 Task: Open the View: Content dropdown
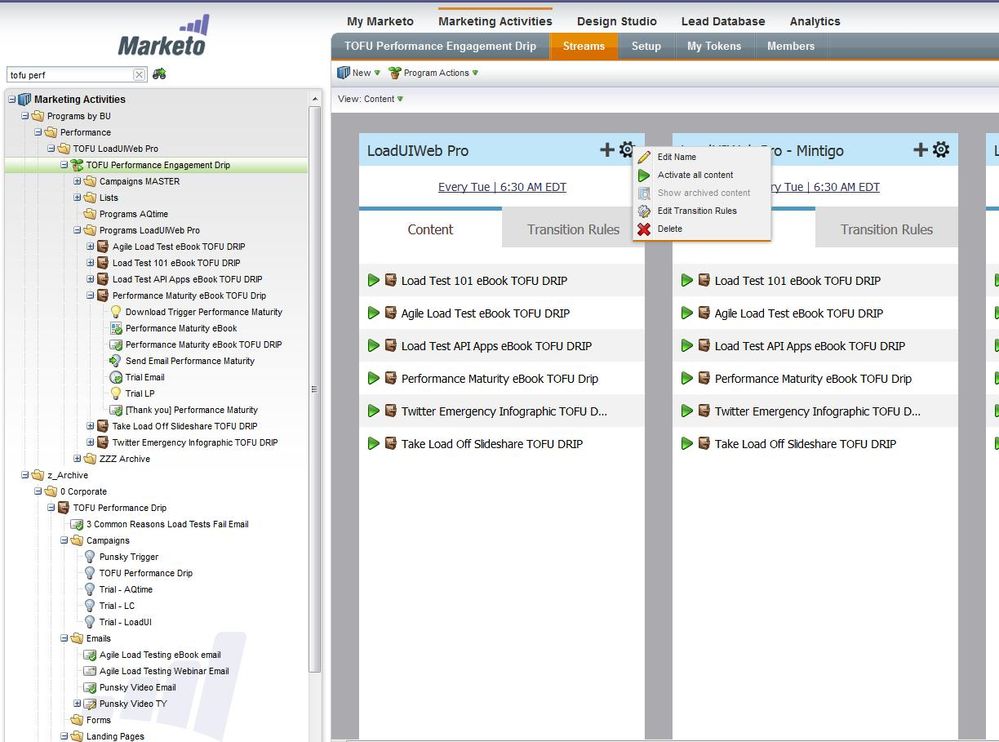point(370,99)
